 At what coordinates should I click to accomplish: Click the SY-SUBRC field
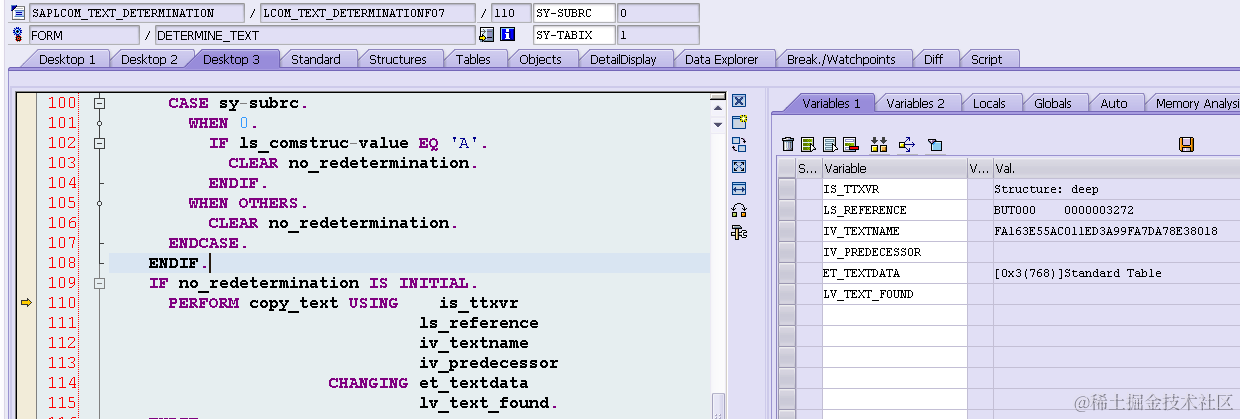coord(573,14)
